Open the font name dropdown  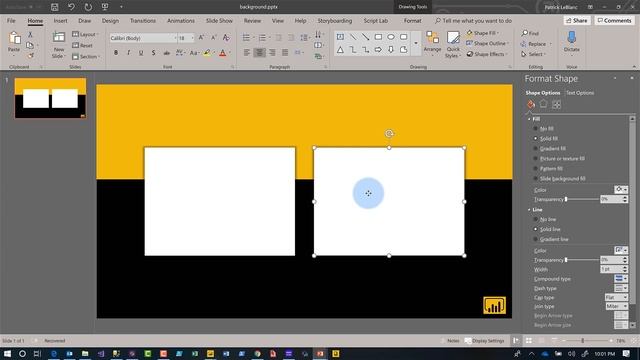[x=176, y=38]
